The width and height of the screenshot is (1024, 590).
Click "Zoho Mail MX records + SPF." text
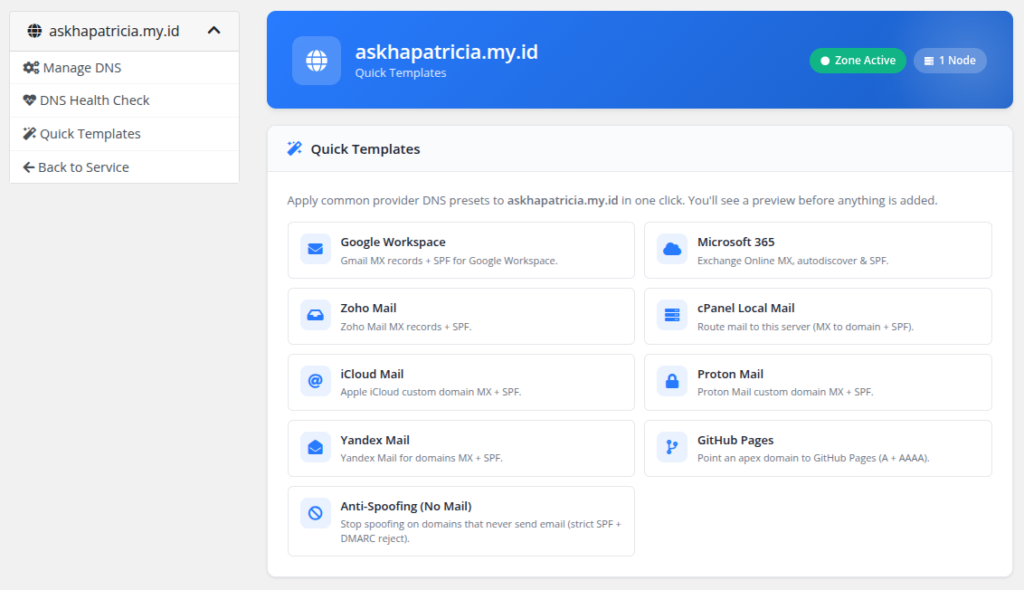406,327
